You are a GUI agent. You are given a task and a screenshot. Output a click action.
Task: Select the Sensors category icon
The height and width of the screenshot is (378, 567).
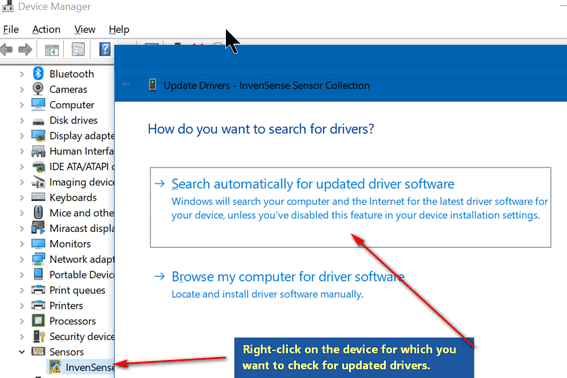[x=38, y=351]
